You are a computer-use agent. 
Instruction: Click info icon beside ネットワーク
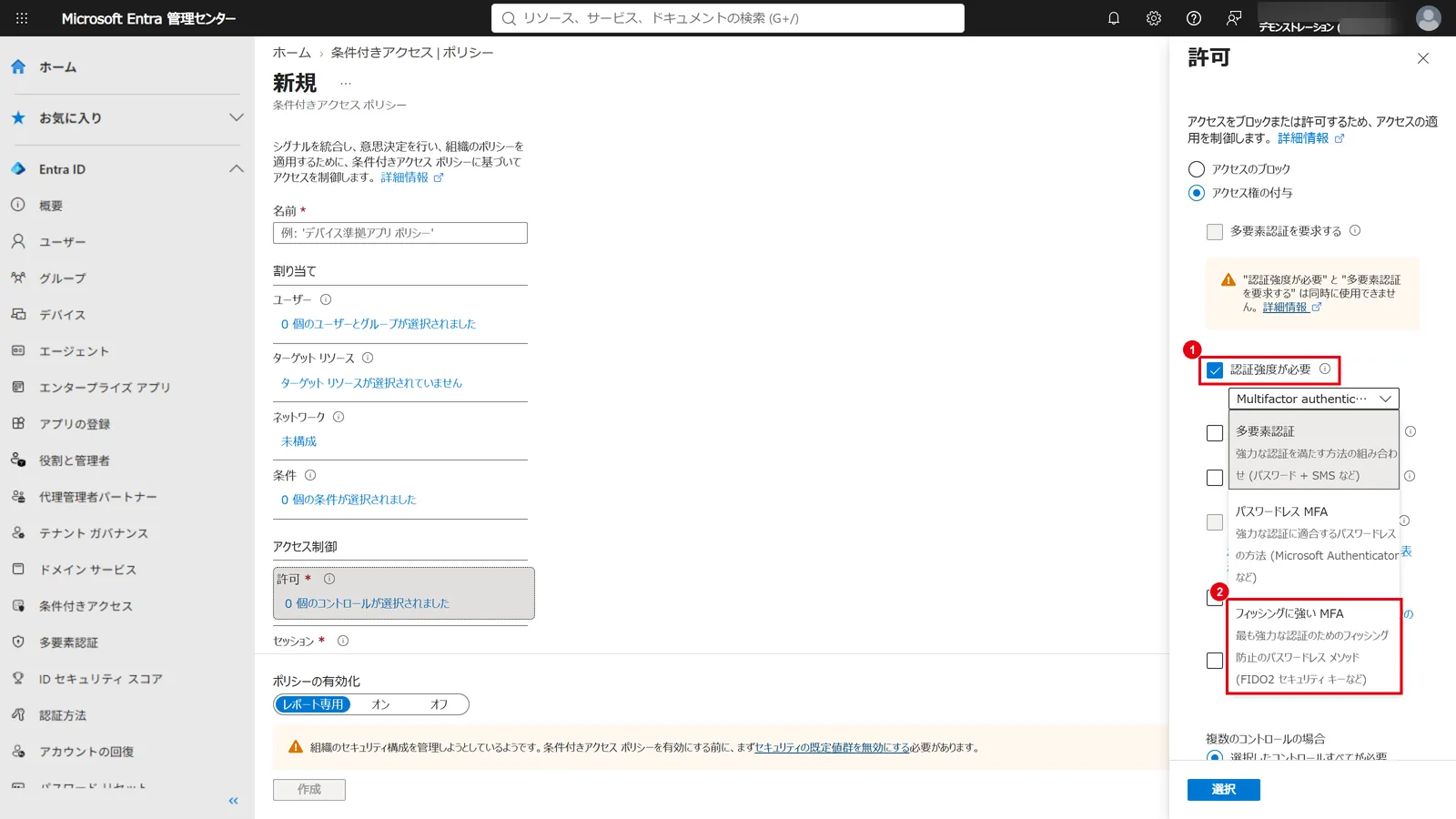[339, 417]
